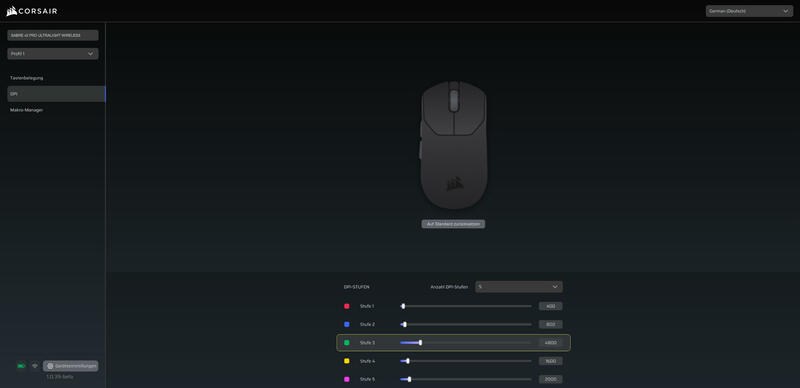Click the DPI-STUFEN heading
Viewport: 800px width, 388px height.
coord(356,287)
